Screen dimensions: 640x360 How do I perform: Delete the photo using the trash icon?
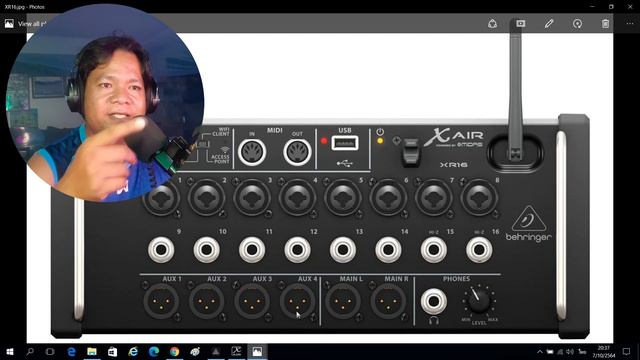click(605, 24)
